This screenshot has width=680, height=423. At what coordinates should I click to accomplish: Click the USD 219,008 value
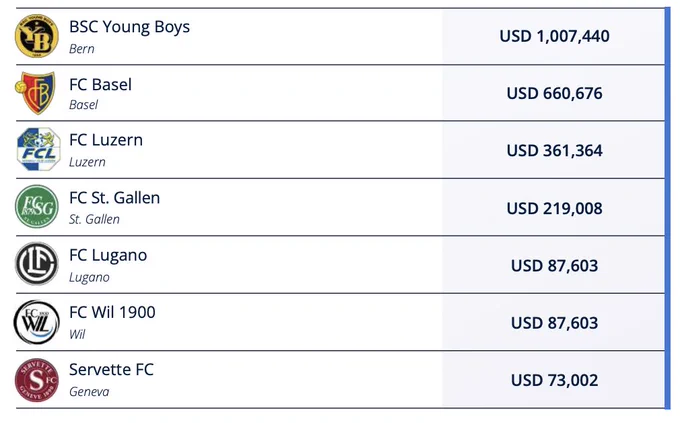[x=554, y=208]
